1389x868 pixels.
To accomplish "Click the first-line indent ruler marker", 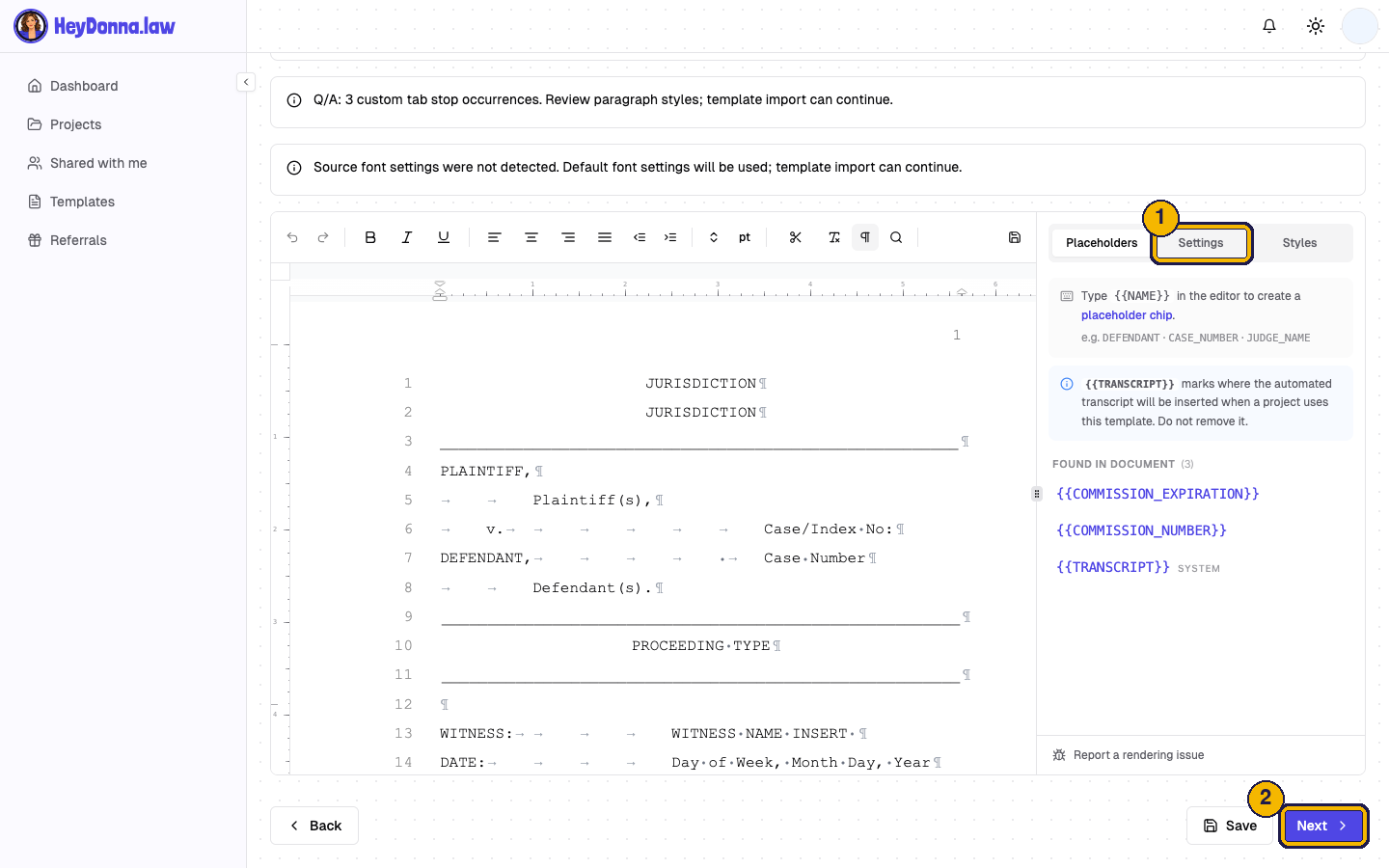I will coord(440,285).
